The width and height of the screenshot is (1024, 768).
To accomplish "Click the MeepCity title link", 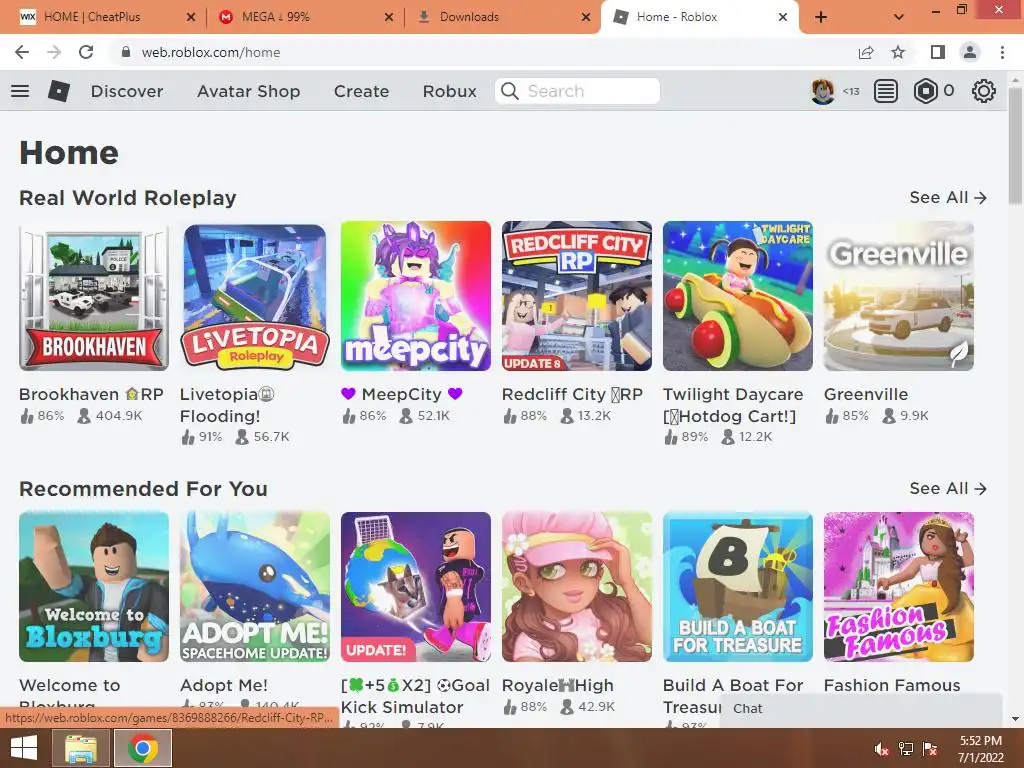I will [x=402, y=394].
